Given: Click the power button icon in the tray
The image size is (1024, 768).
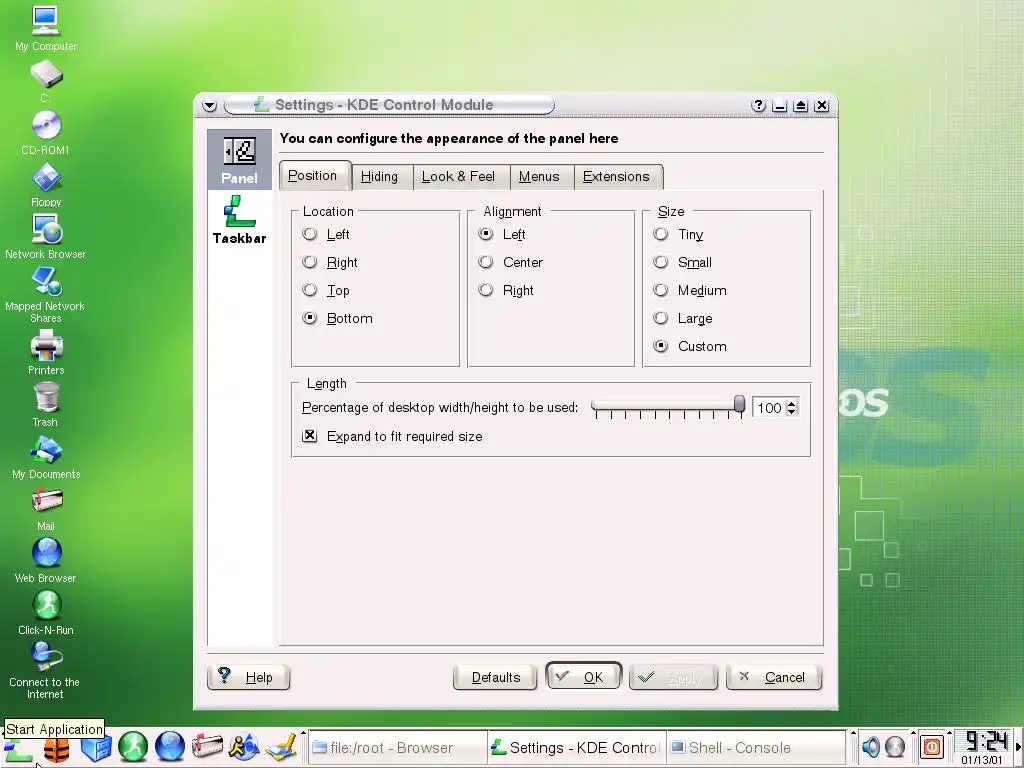Looking at the screenshot, I should (x=932, y=746).
